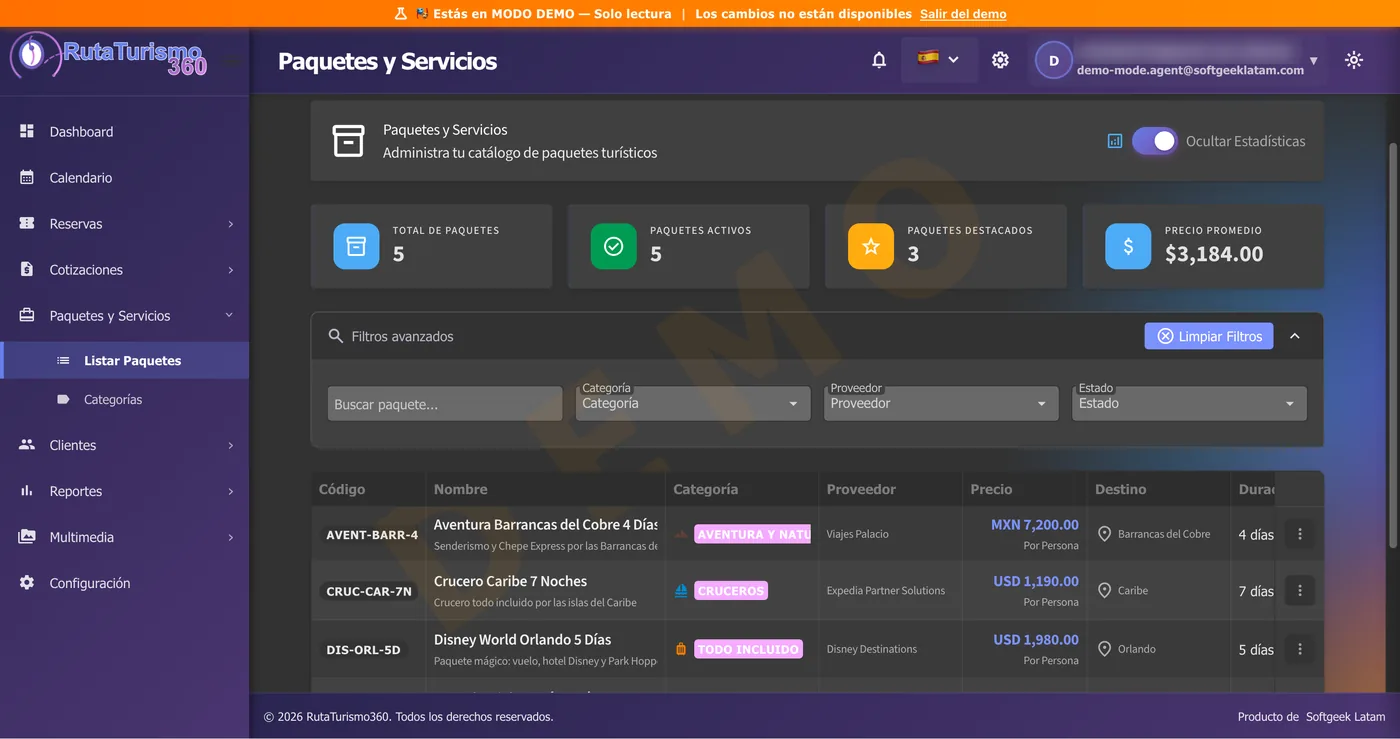The image size is (1400, 739).
Task: Open the language flag dropdown
Action: (x=938, y=59)
